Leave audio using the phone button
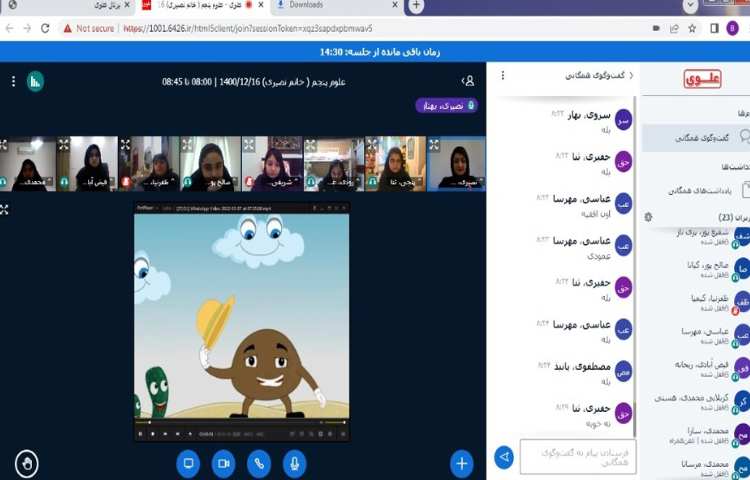 pyautogui.click(x=259, y=463)
